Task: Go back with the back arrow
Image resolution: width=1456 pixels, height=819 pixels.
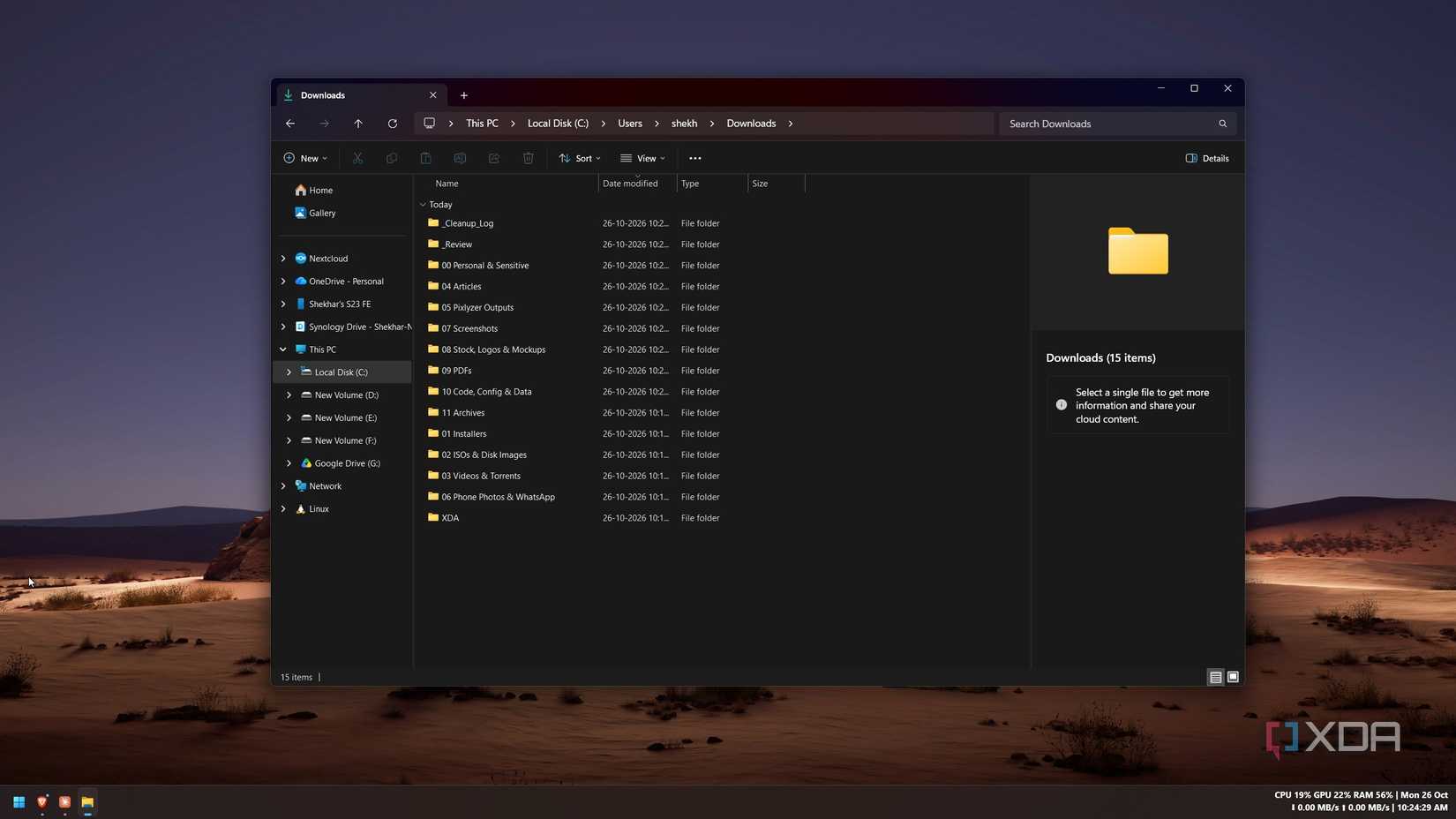Action: click(x=290, y=124)
